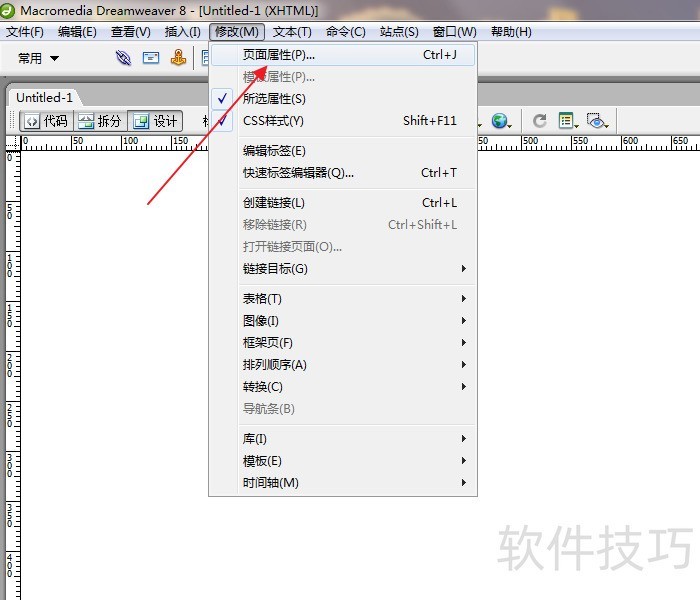Choose 创建链接(L) menu item
Viewport: 700px width, 600px height.
(343, 203)
